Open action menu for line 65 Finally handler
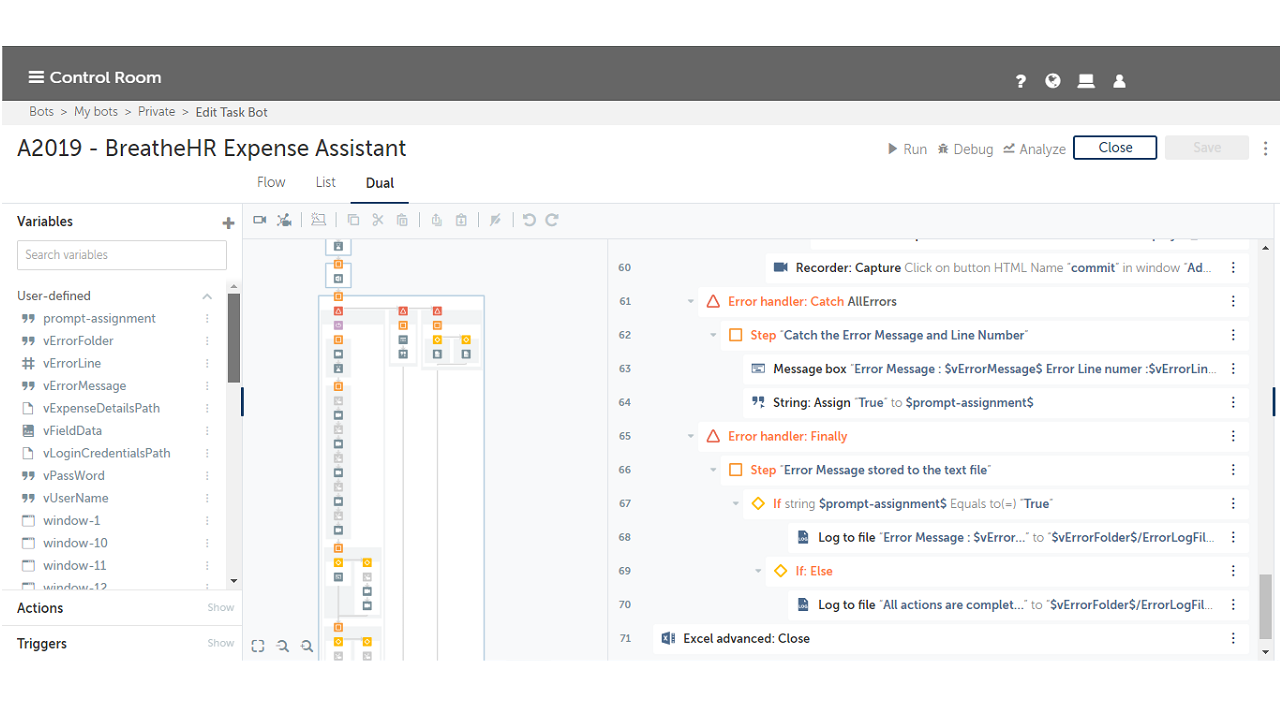 pyautogui.click(x=1233, y=436)
